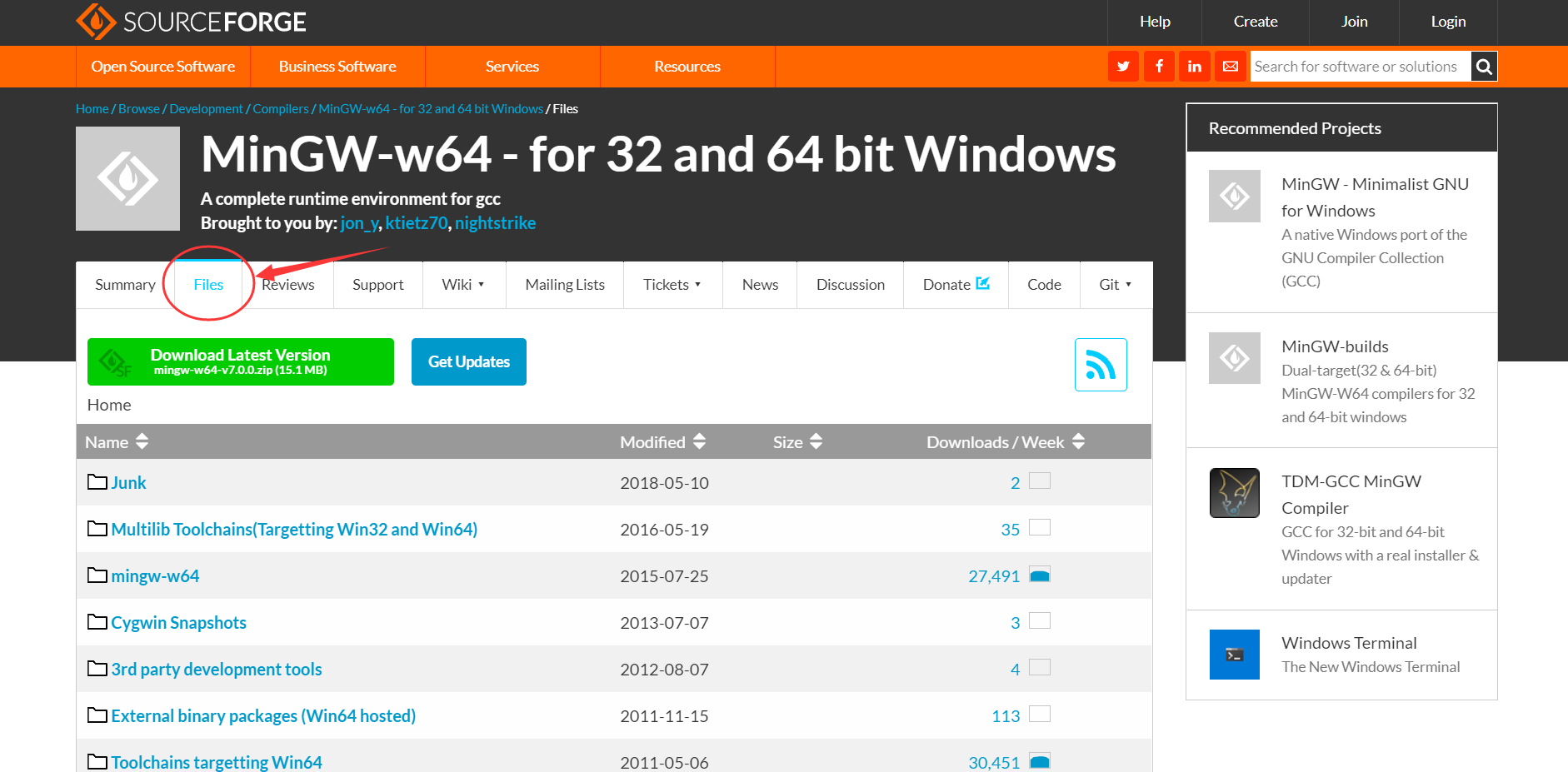Click the Login link in header
Screen dimensions: 1568x772
(1448, 22)
